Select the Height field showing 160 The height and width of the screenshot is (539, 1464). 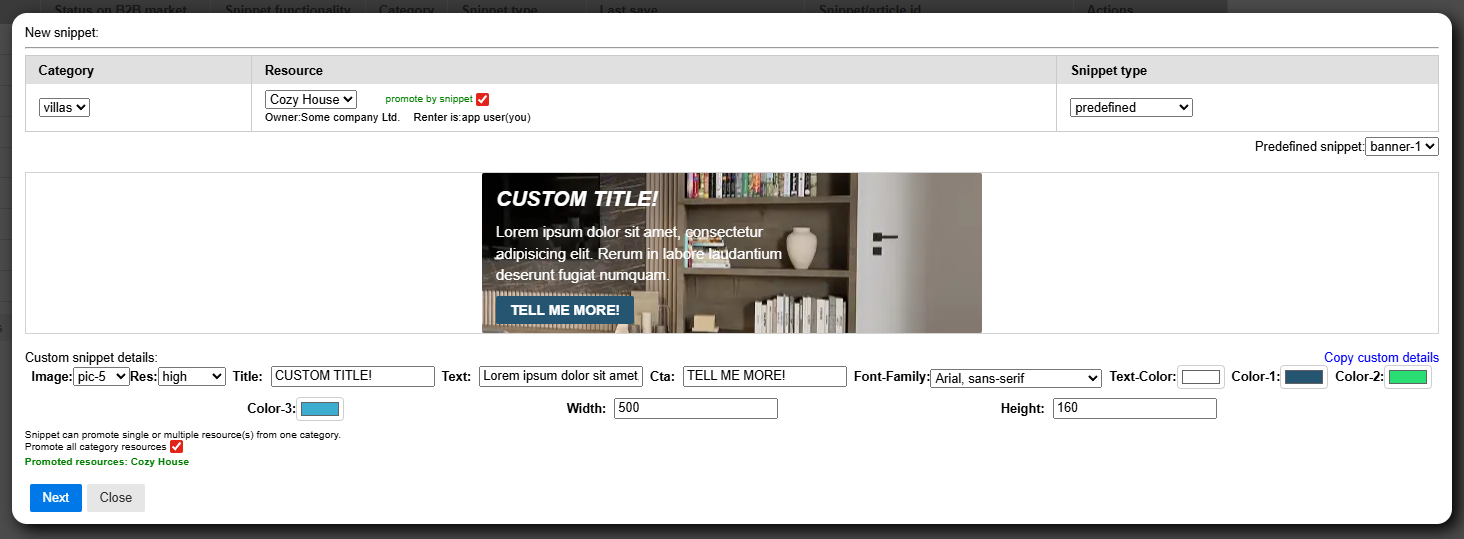[1135, 408]
